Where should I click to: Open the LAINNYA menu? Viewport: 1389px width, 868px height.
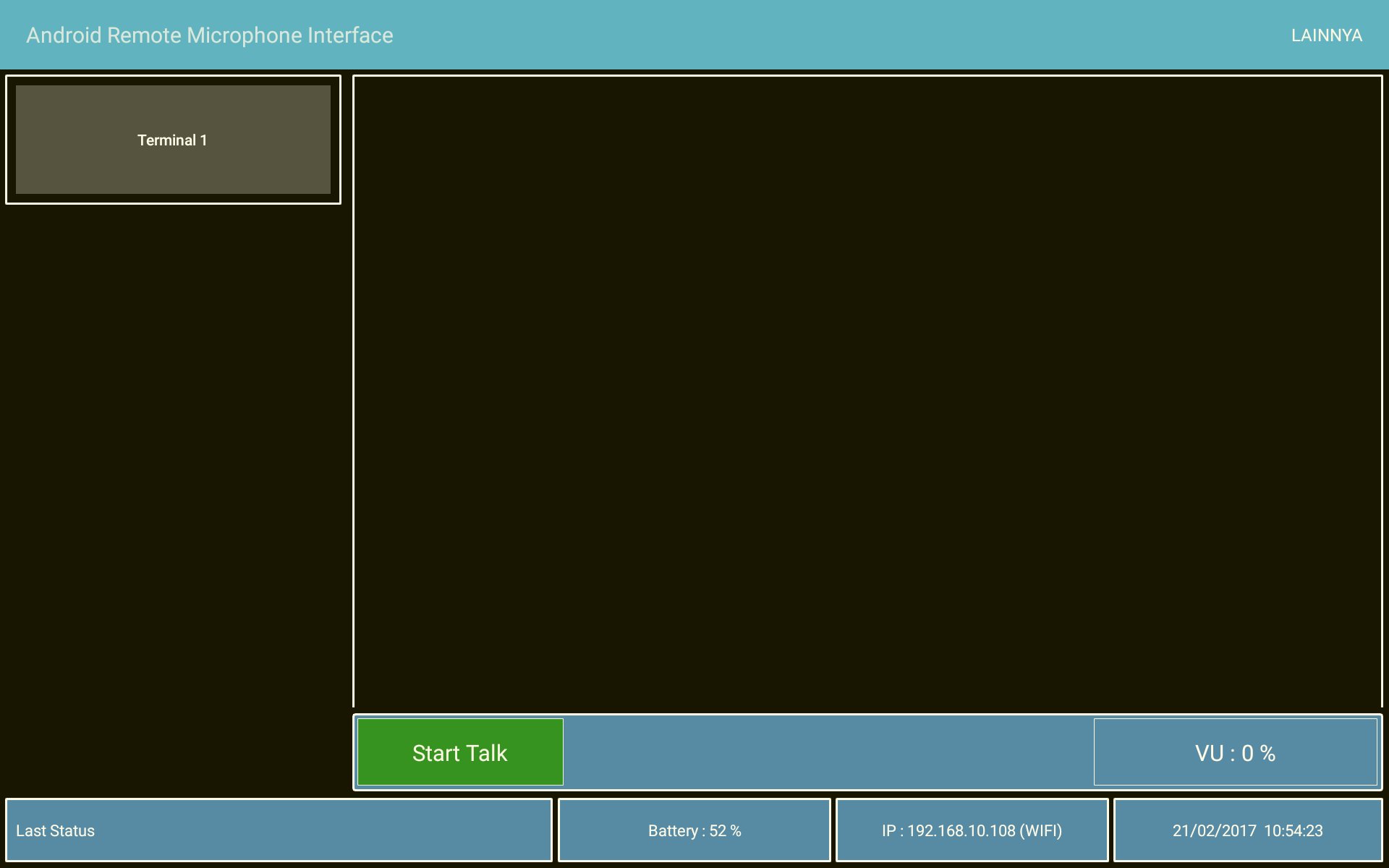[x=1326, y=35]
